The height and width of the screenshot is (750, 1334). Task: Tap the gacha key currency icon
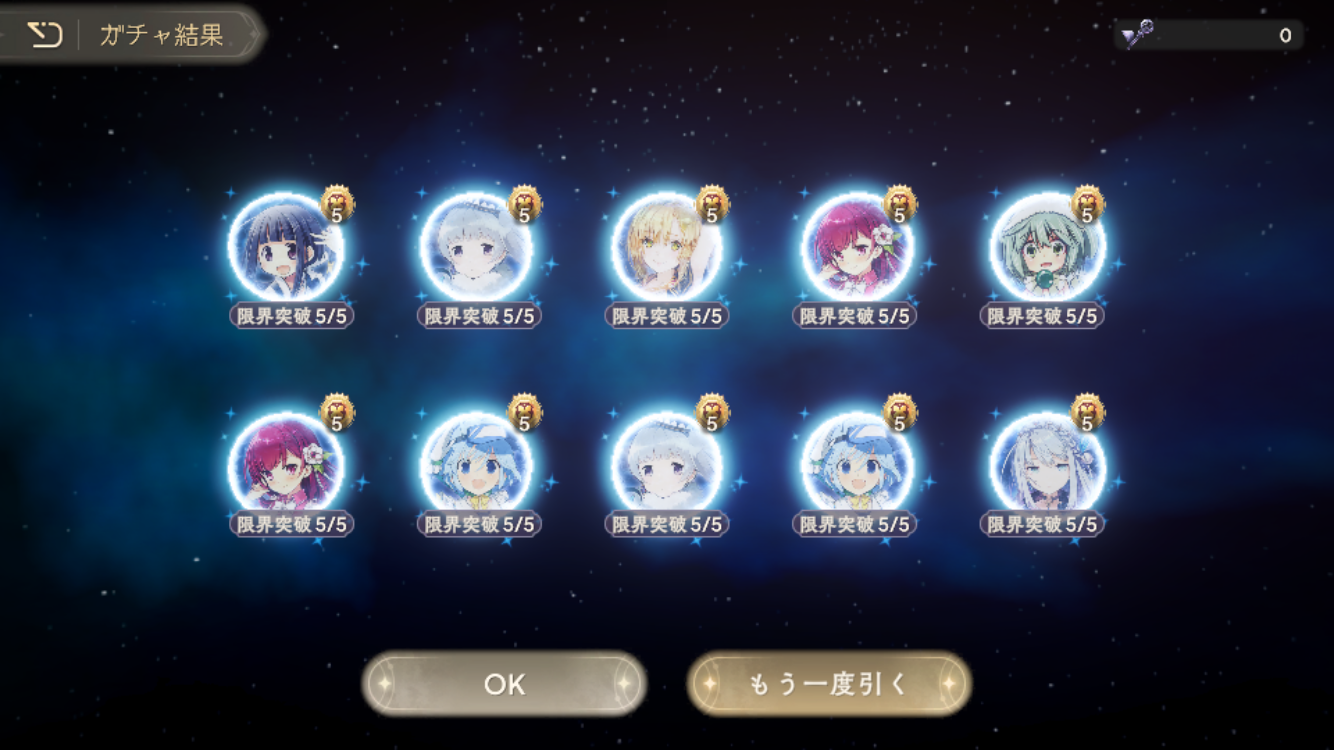tap(1137, 35)
